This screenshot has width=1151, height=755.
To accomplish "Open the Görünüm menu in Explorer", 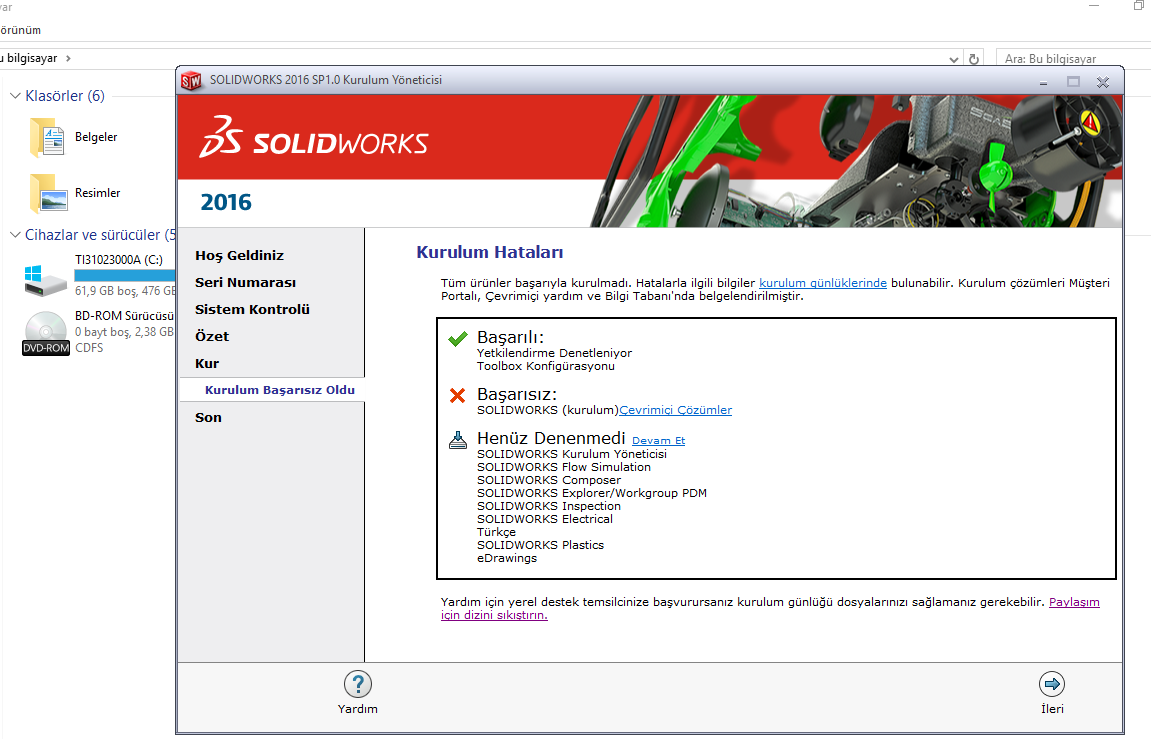I will [x=20, y=30].
